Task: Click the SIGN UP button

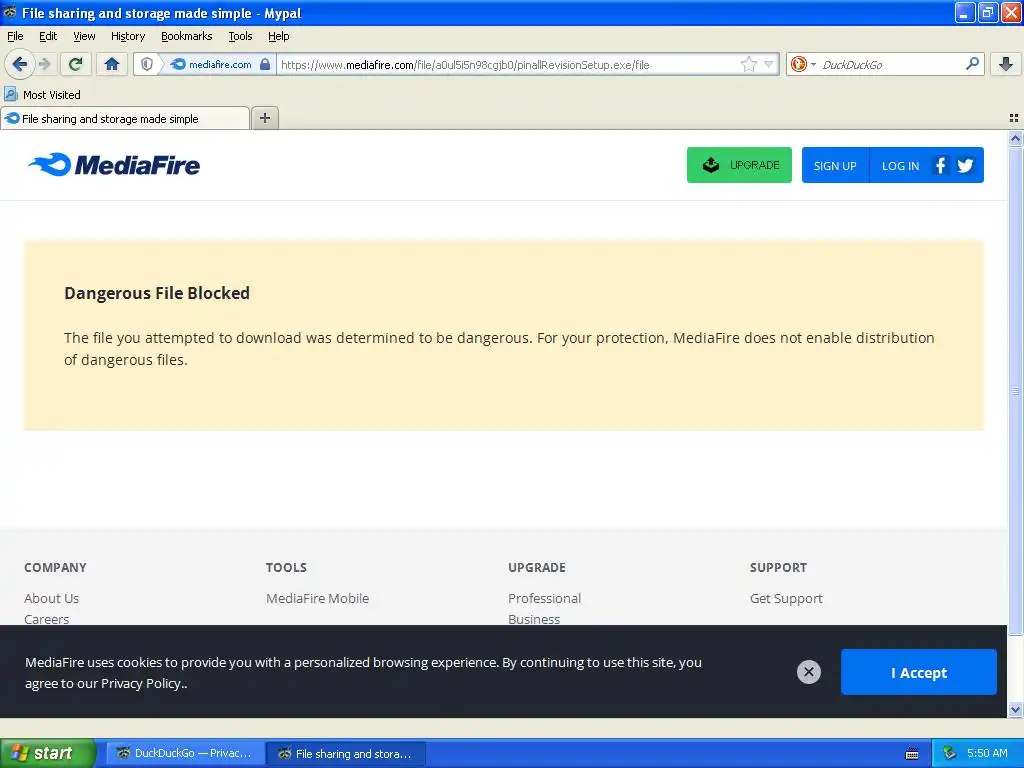Action: (835, 165)
